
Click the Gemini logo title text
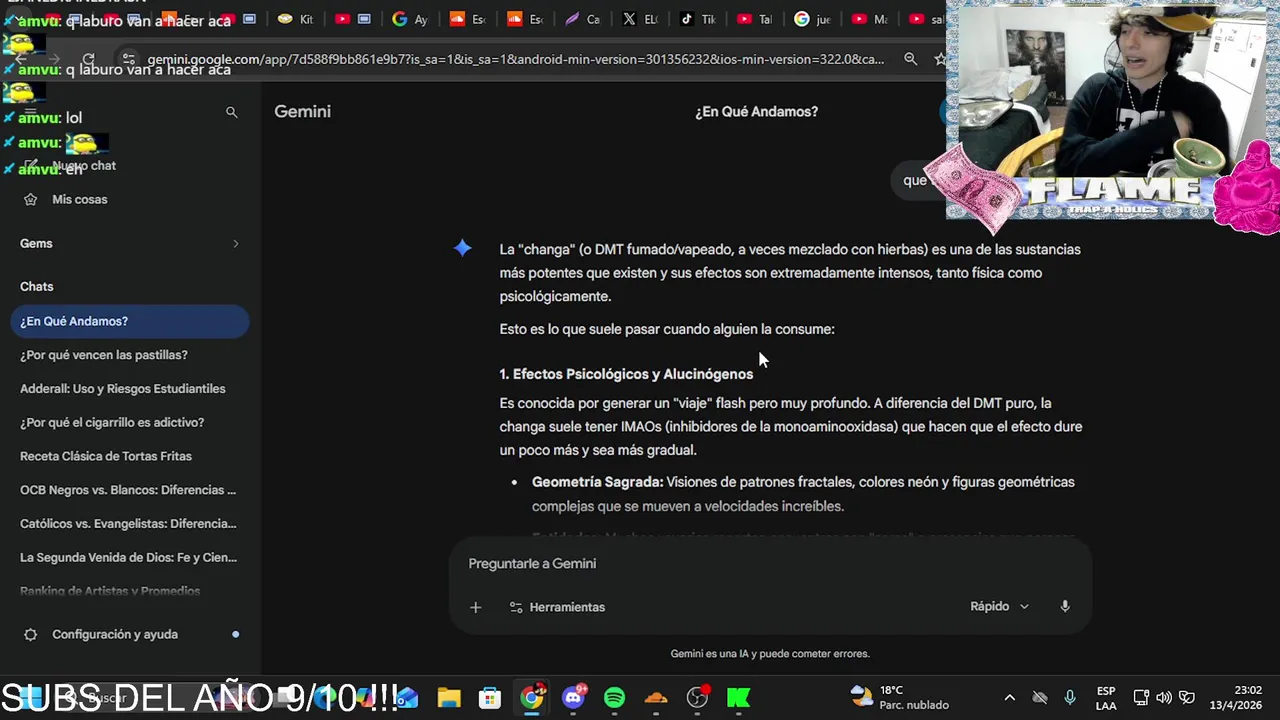point(302,111)
